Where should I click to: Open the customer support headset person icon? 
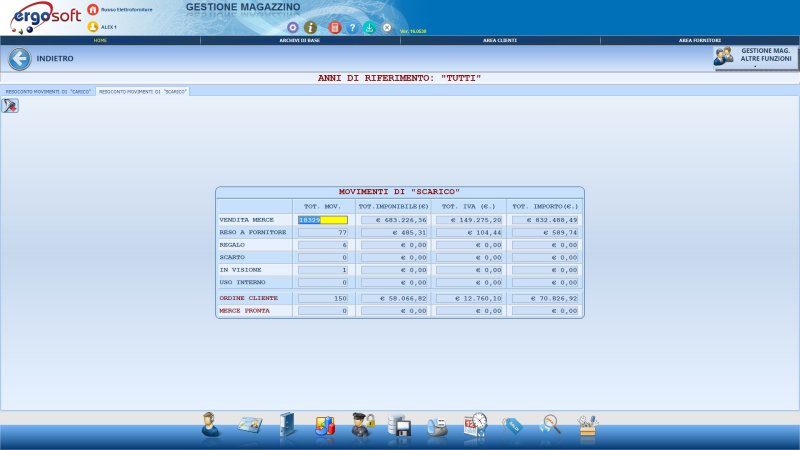(210, 424)
